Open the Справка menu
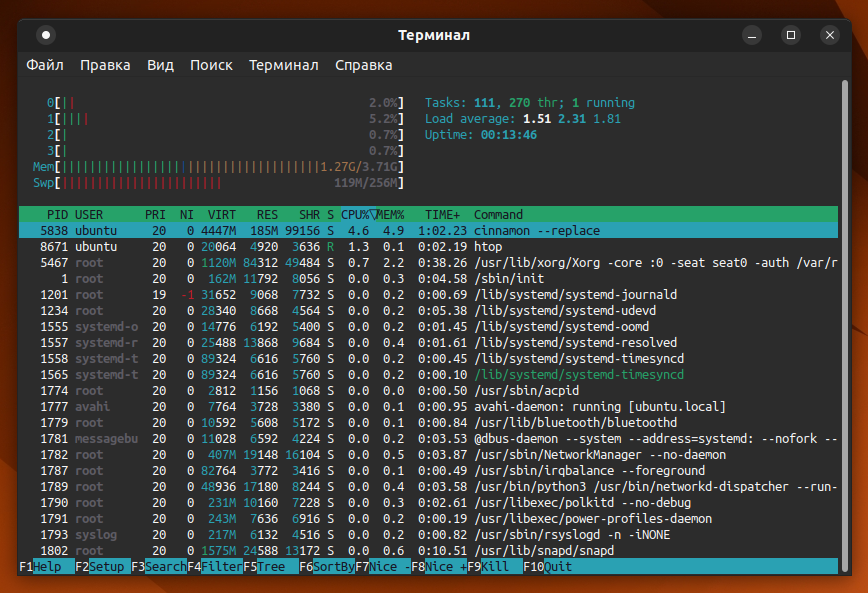Image resolution: width=868 pixels, height=593 pixels. pyautogui.click(x=364, y=65)
